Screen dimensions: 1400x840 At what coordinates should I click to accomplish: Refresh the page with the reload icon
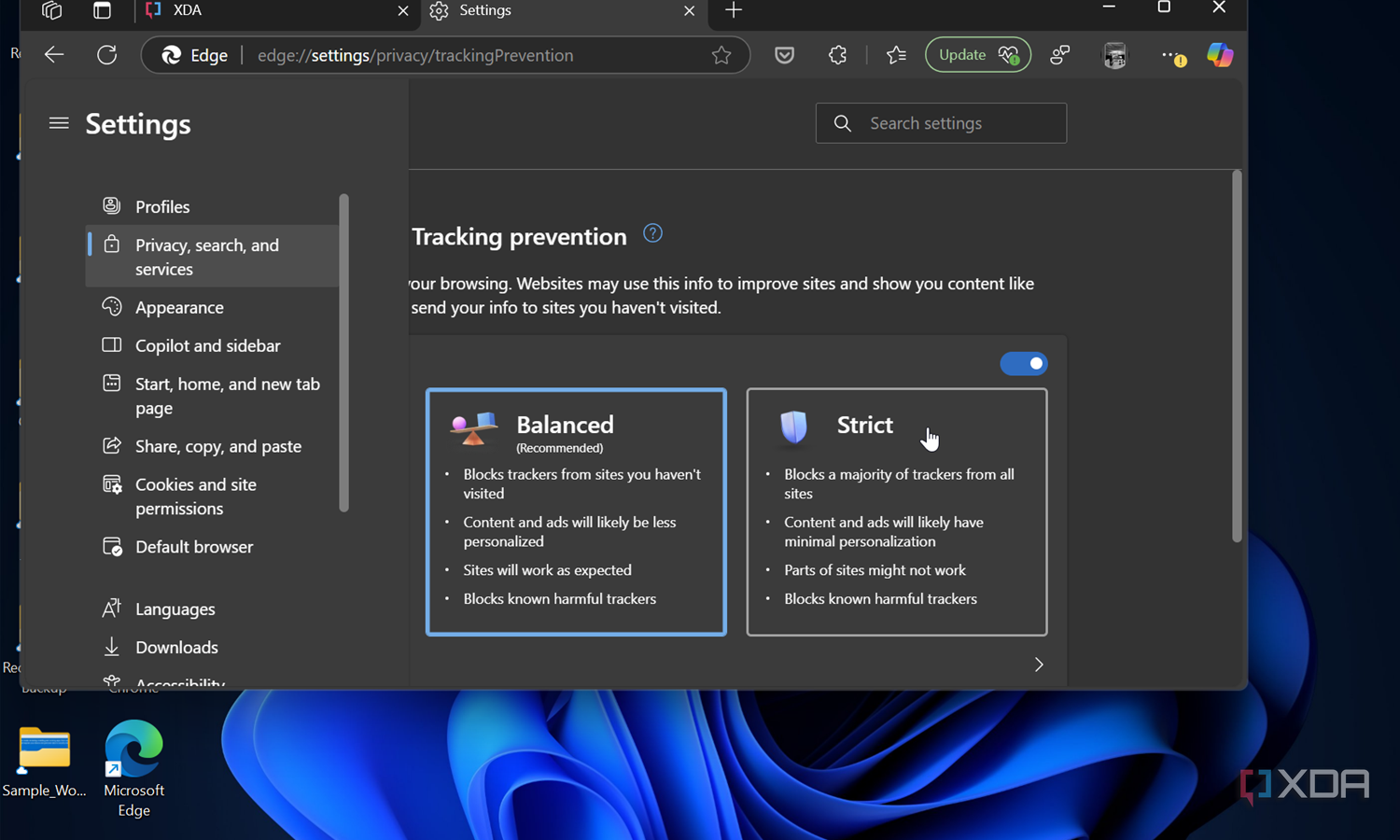[107, 55]
